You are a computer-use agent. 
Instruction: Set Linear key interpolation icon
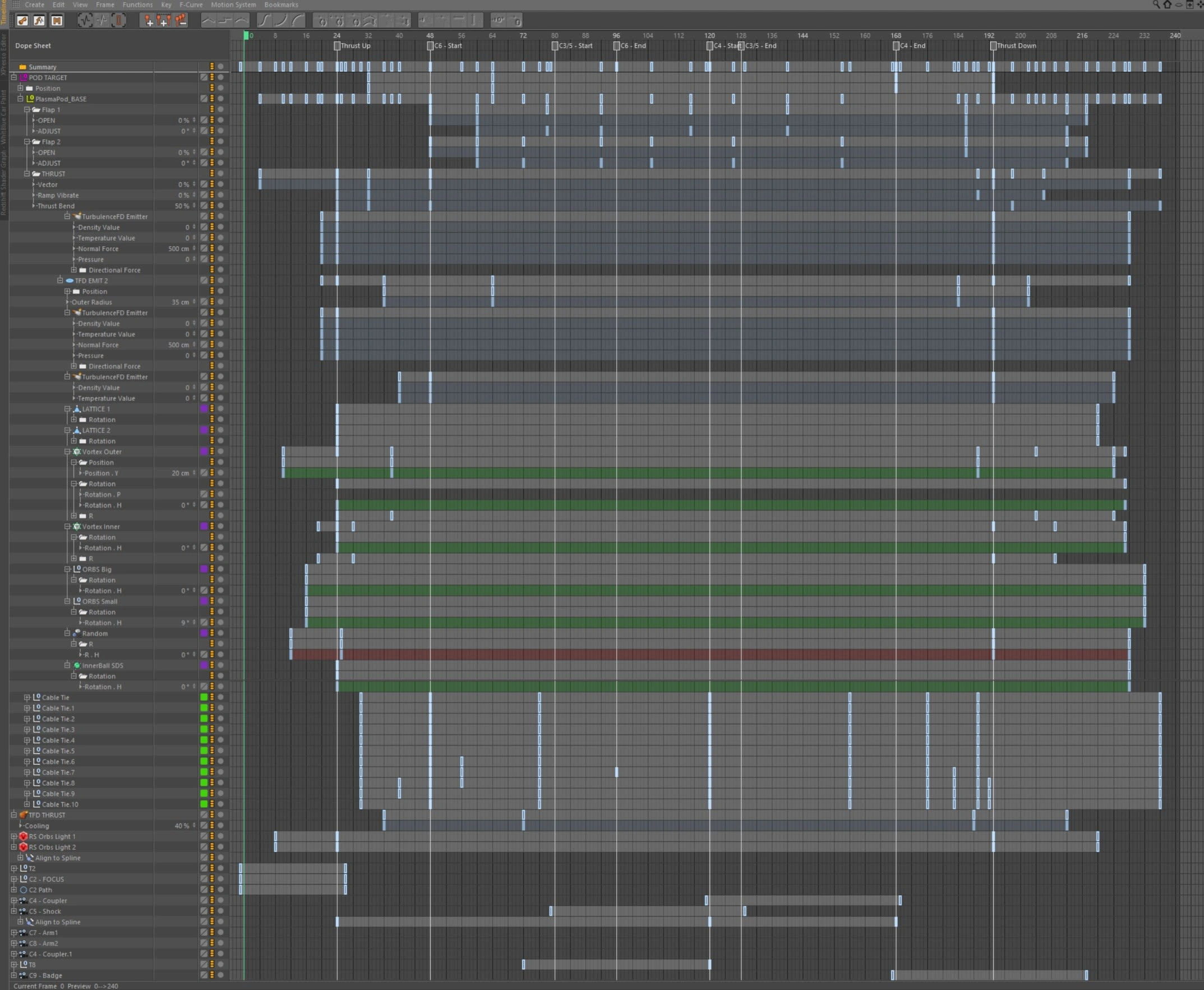click(x=209, y=21)
